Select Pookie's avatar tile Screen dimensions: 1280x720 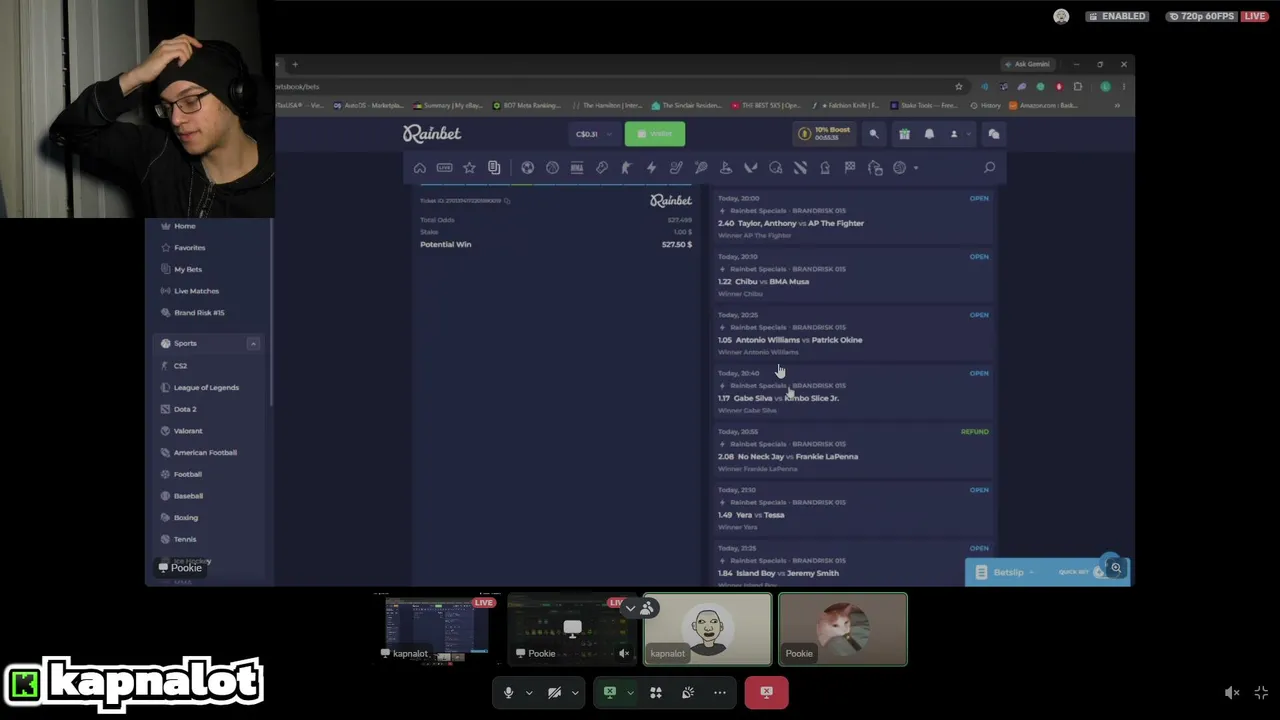[843, 629]
